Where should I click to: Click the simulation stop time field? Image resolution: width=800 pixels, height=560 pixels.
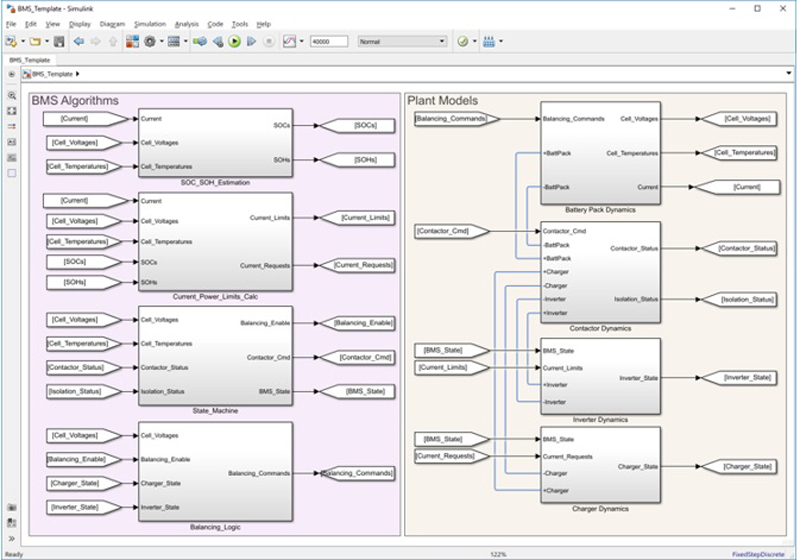(328, 41)
